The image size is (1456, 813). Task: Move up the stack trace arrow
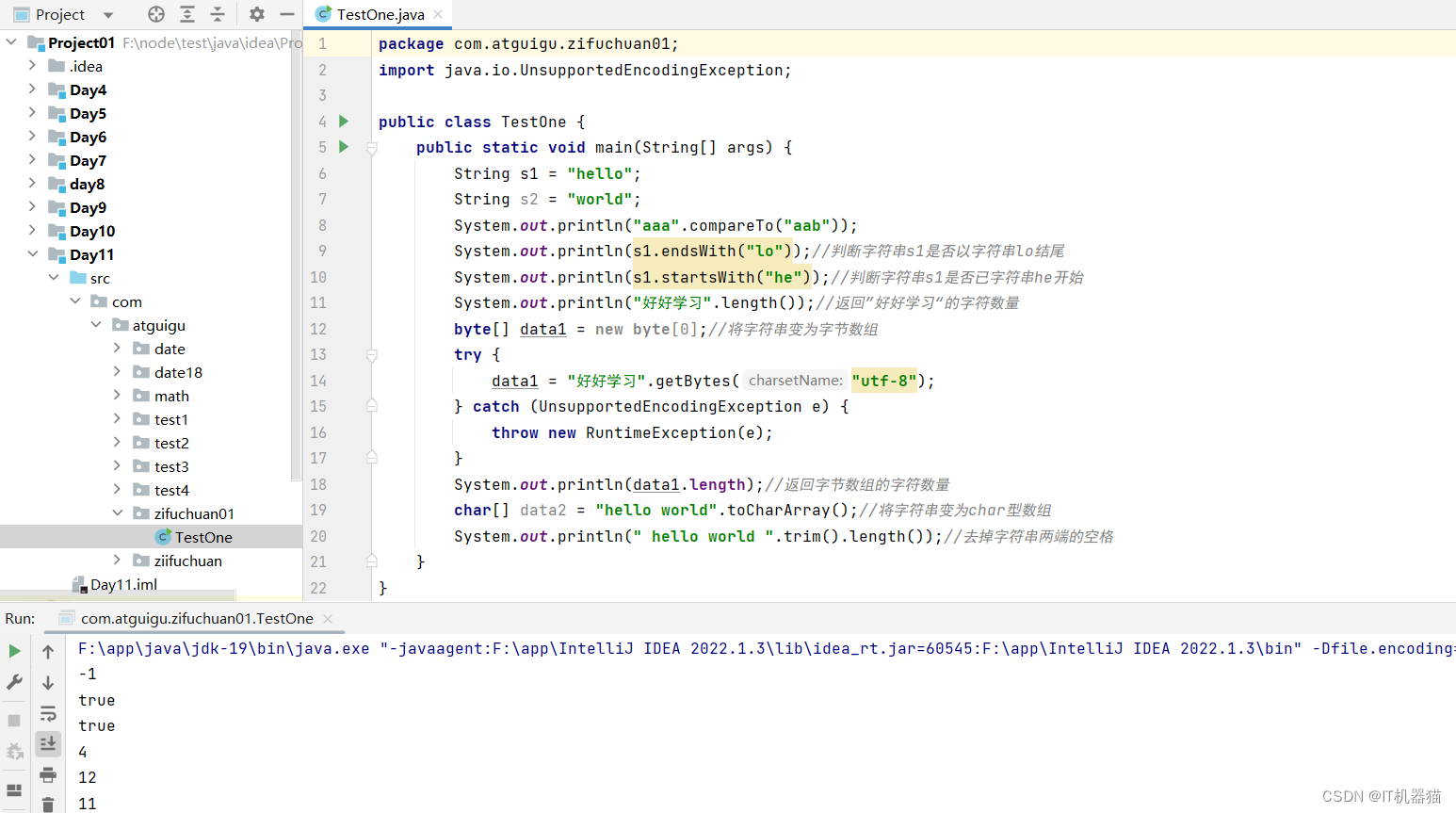point(48,651)
